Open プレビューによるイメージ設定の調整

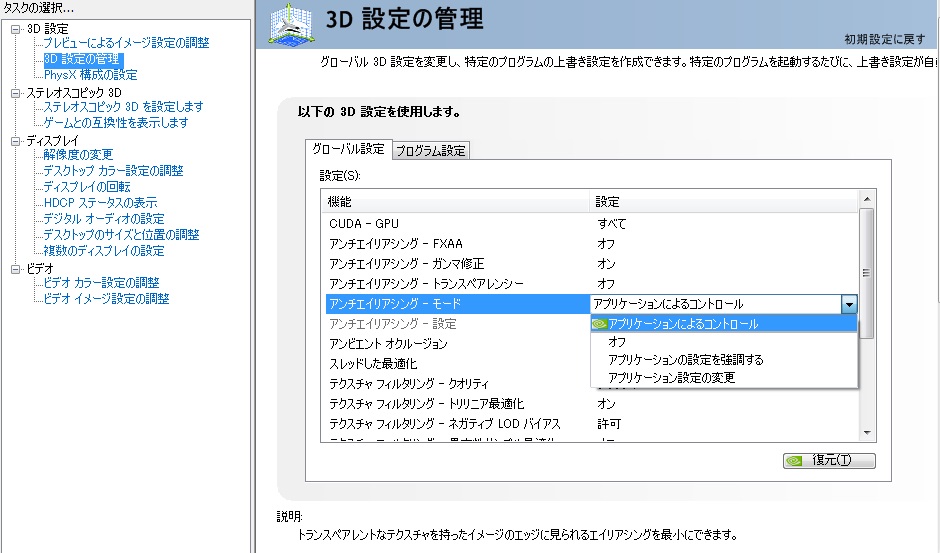(126, 43)
